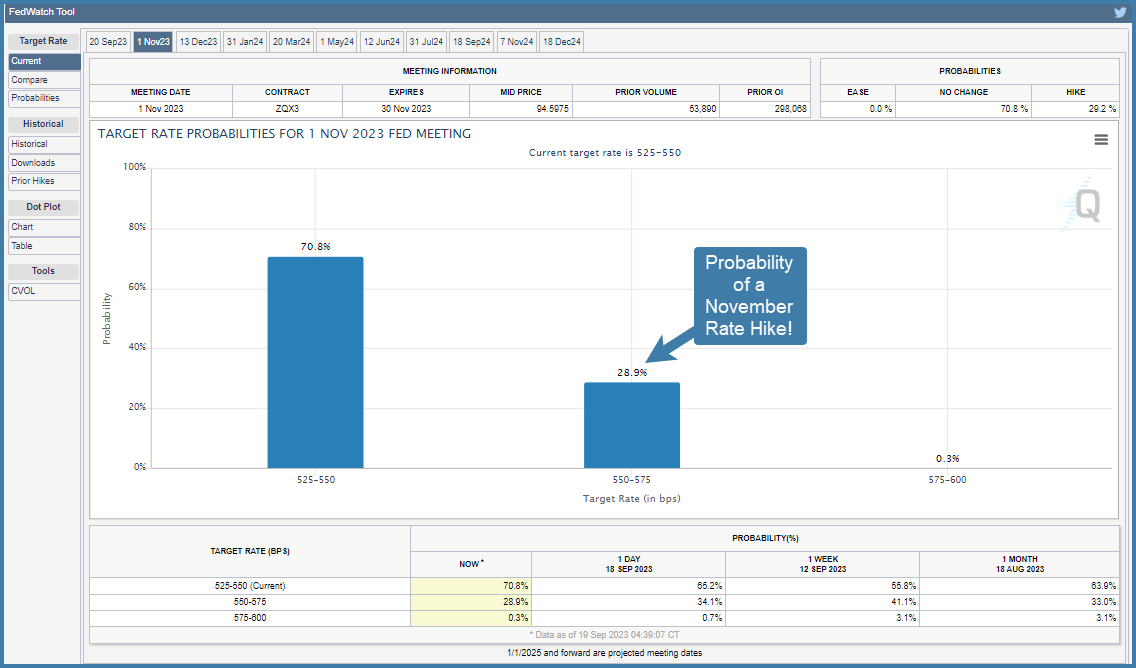Select the 18 Sep24 meeting tab
The image size is (1136, 668).
tap(472, 42)
